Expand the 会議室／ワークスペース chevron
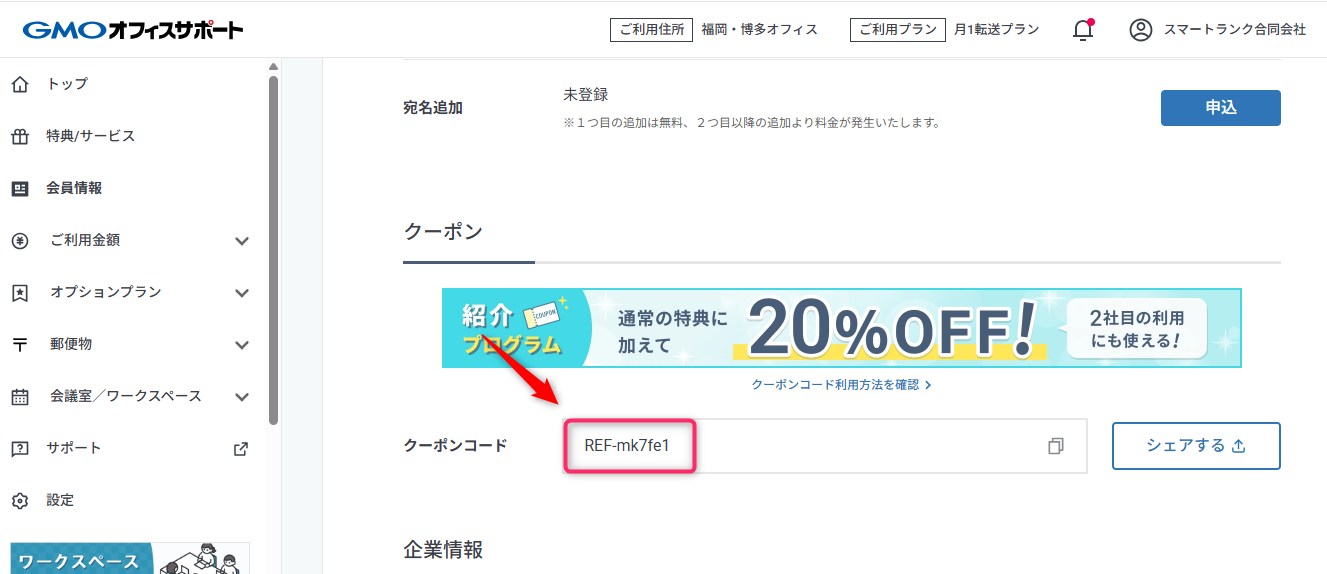The height and width of the screenshot is (574, 1327). (241, 397)
